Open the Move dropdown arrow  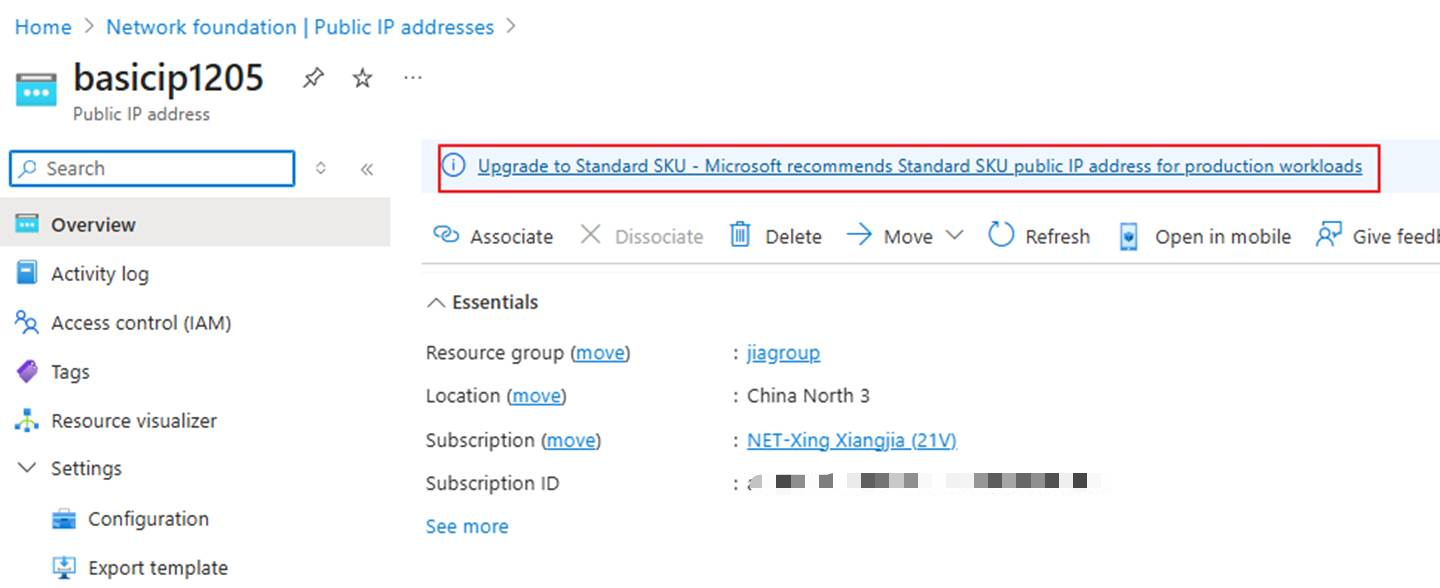click(954, 235)
